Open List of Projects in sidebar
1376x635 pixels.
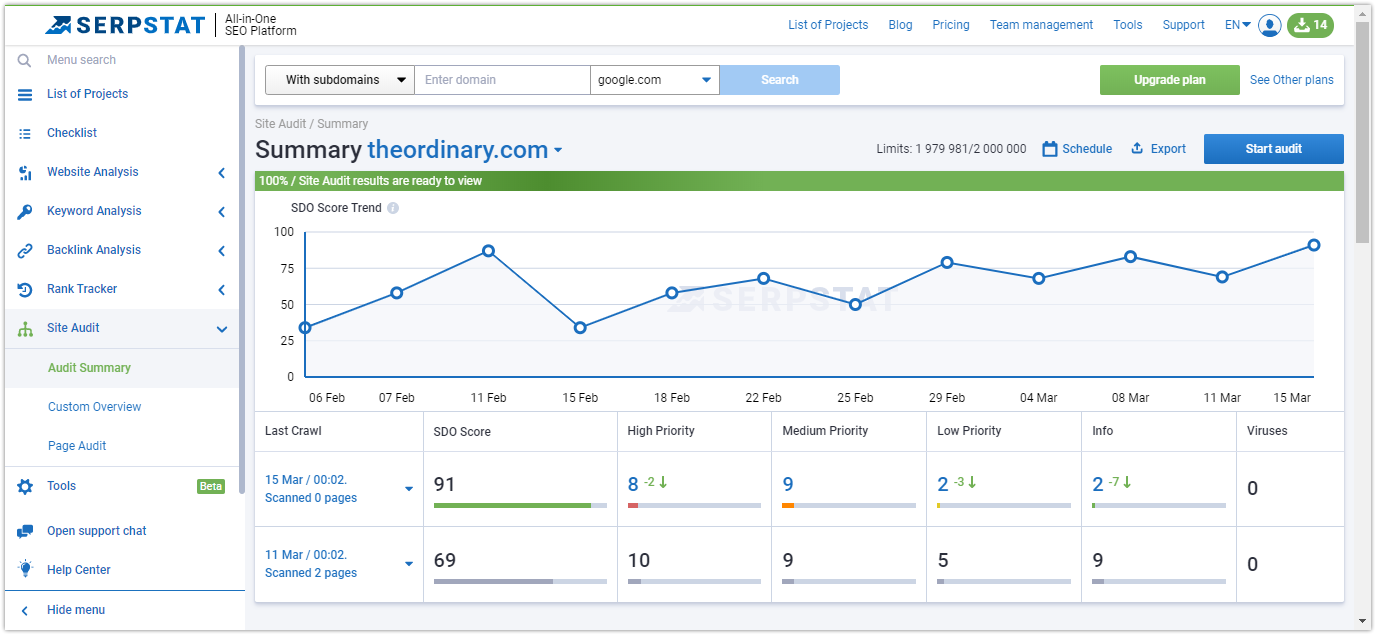[x=87, y=94]
